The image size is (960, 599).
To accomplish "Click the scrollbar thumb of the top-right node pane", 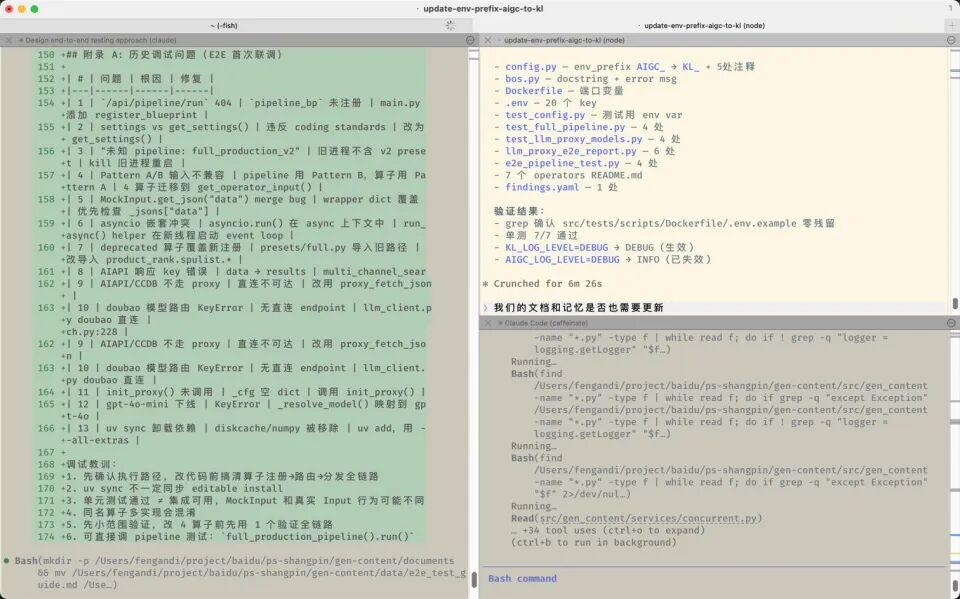I will [955, 303].
